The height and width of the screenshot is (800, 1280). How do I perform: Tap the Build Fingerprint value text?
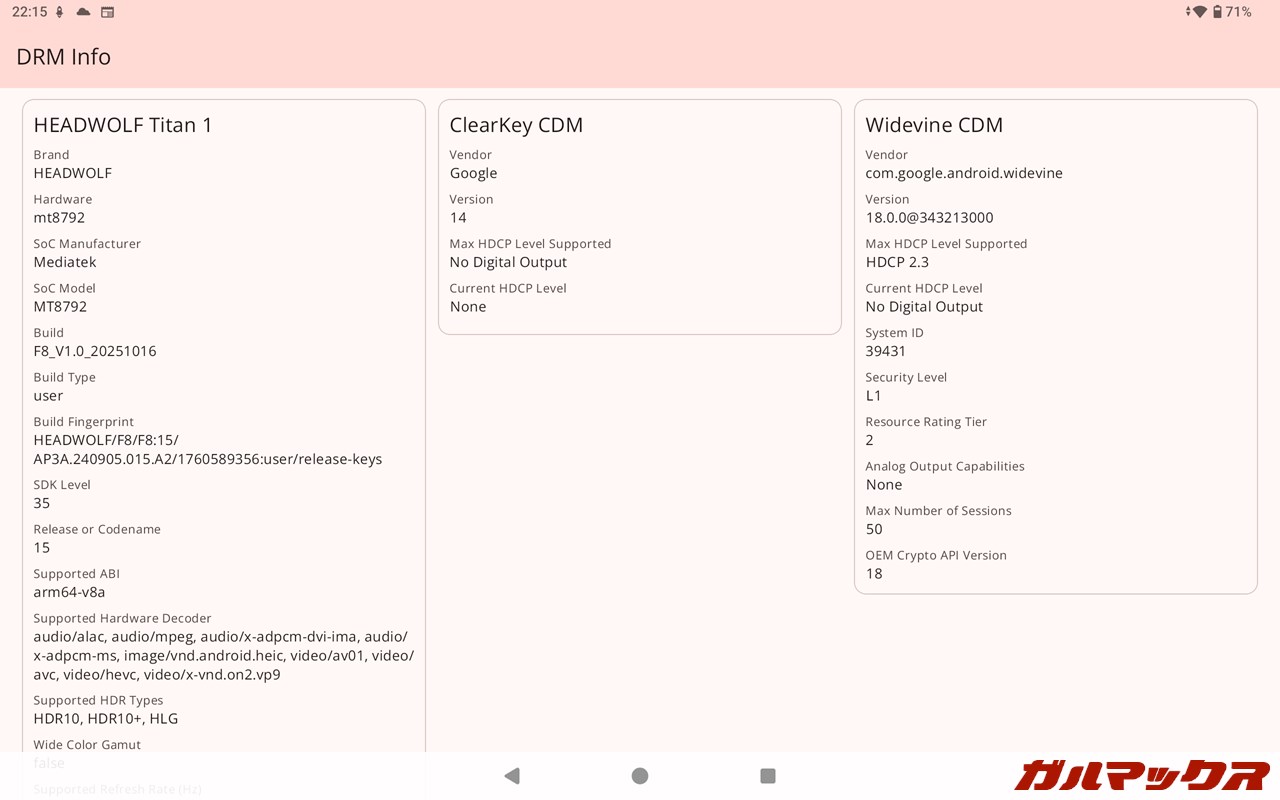click(x=207, y=450)
